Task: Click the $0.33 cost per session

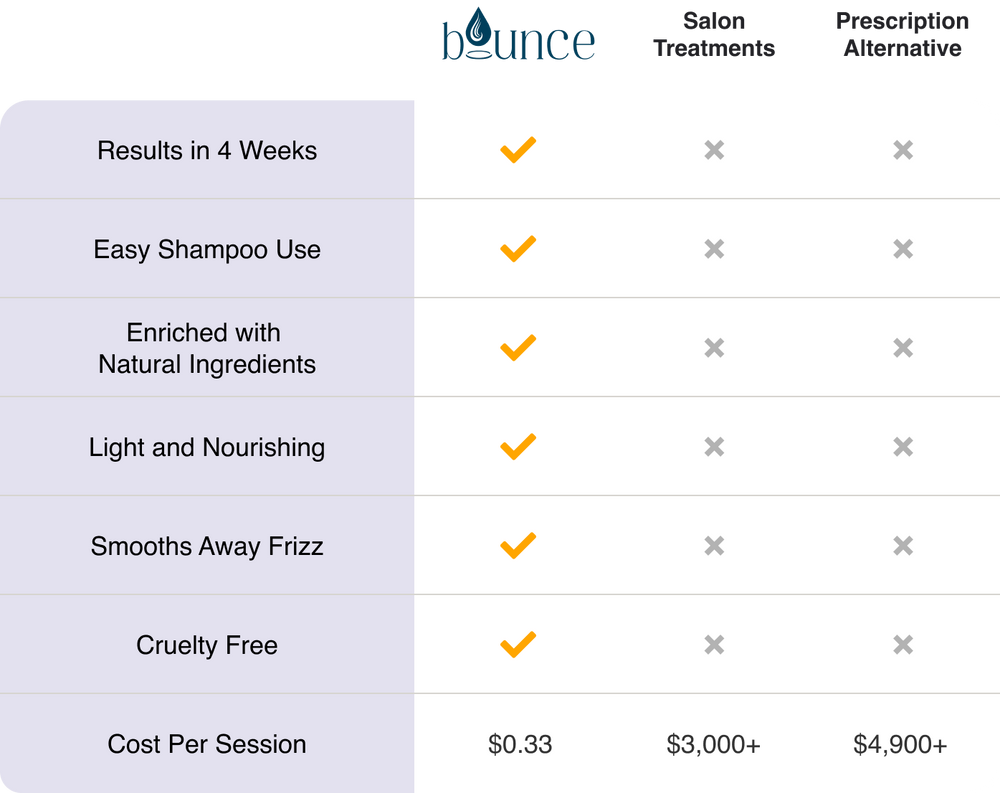Action: tap(520, 745)
